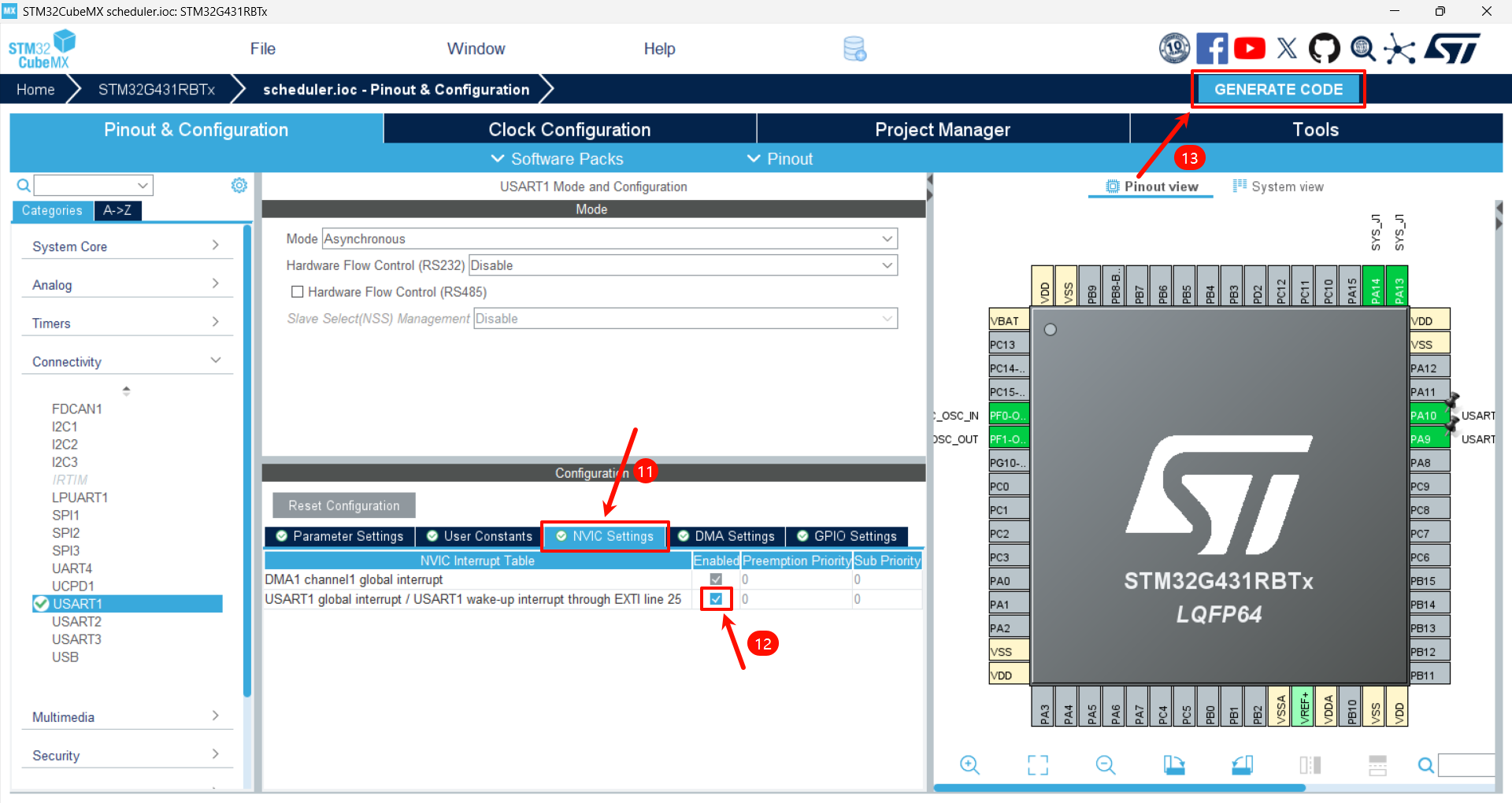Click the GENERATE CODE button
This screenshot has width=1512, height=803.
tap(1278, 90)
